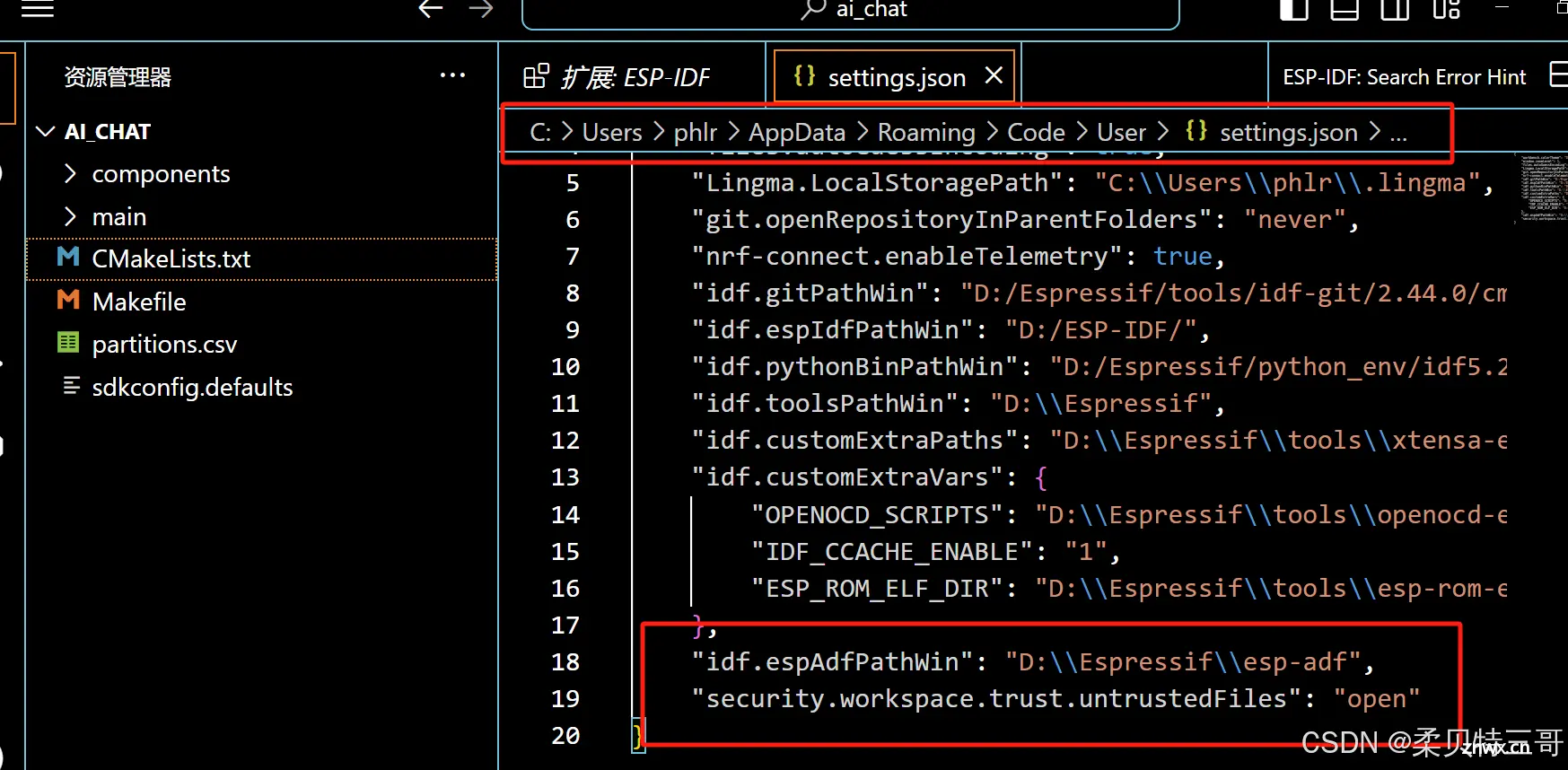
Task: Click Roaming breadcrumb segment
Action: [926, 133]
